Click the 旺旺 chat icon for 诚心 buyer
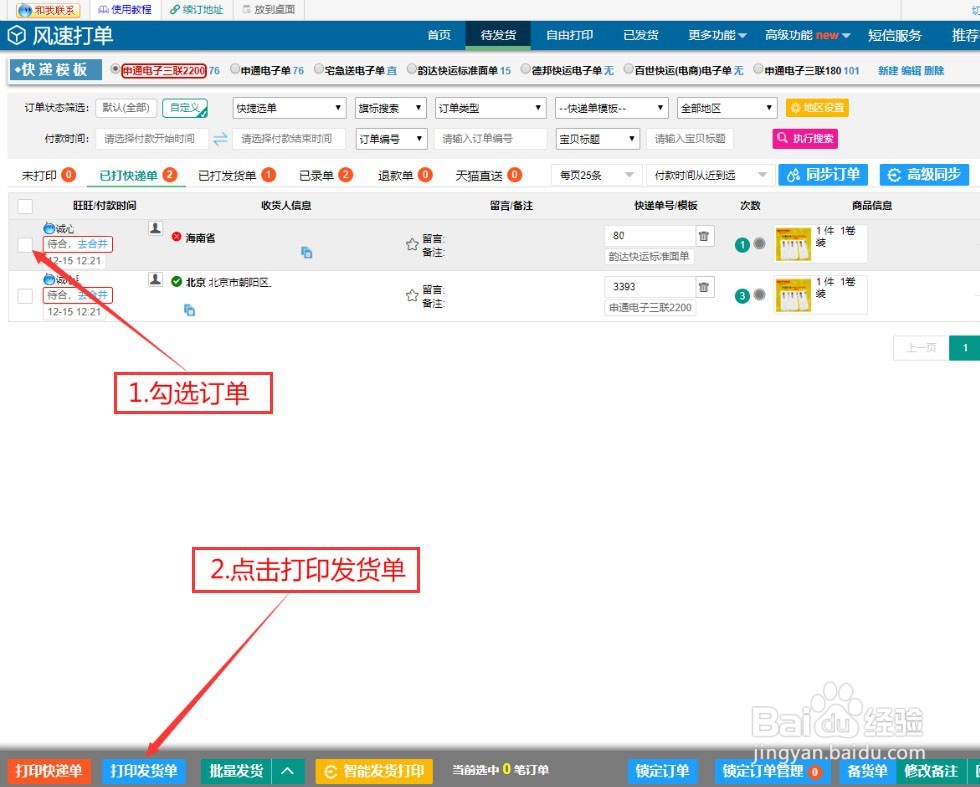 pos(48,228)
